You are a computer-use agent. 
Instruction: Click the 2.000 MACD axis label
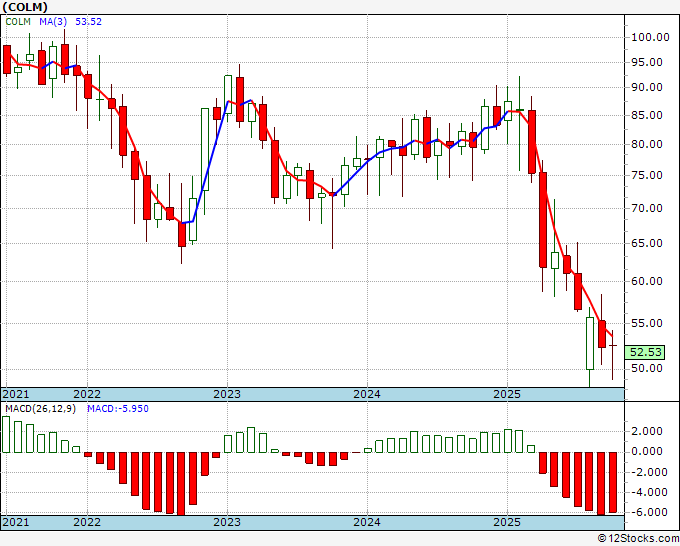pyautogui.click(x=647, y=432)
